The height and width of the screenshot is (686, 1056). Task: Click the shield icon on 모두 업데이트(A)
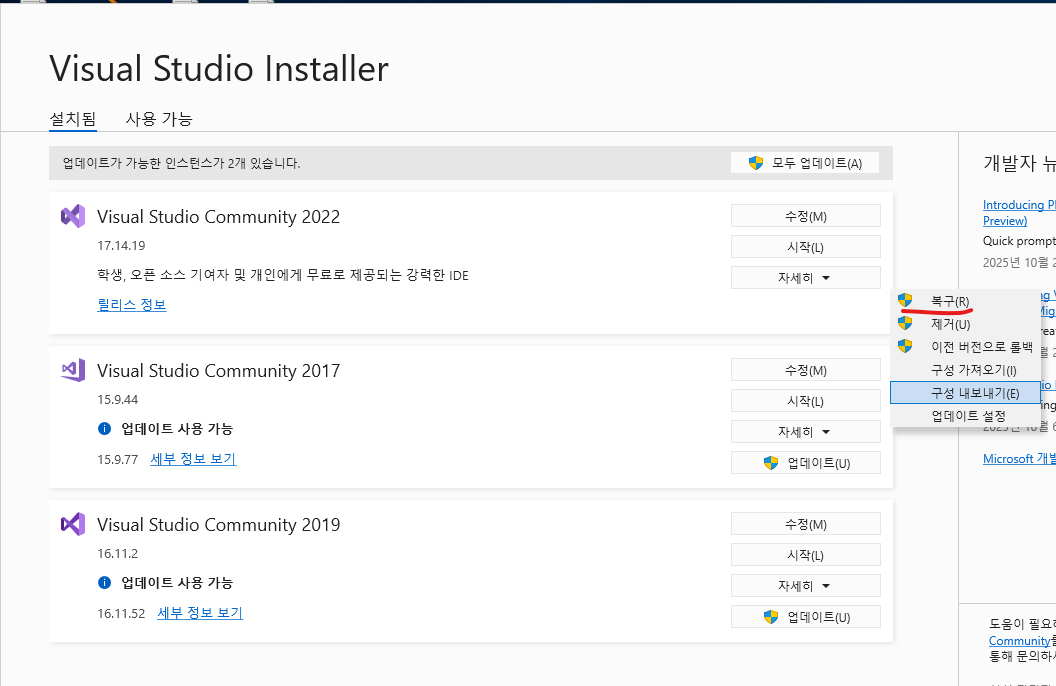point(756,163)
